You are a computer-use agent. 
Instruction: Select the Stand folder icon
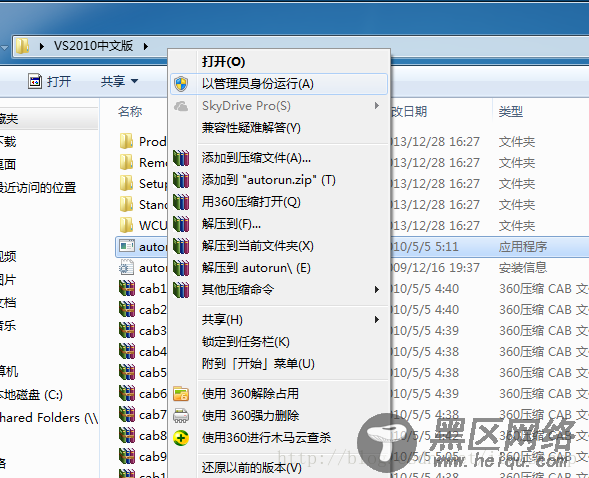coord(126,204)
